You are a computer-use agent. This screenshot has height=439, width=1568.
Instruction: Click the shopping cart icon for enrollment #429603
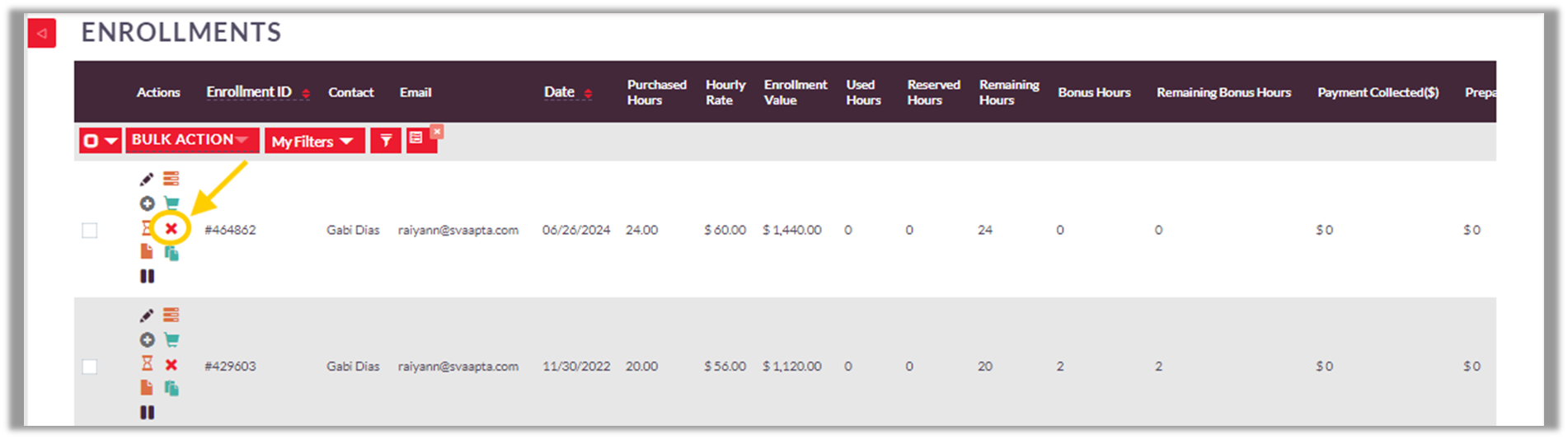[x=171, y=339]
